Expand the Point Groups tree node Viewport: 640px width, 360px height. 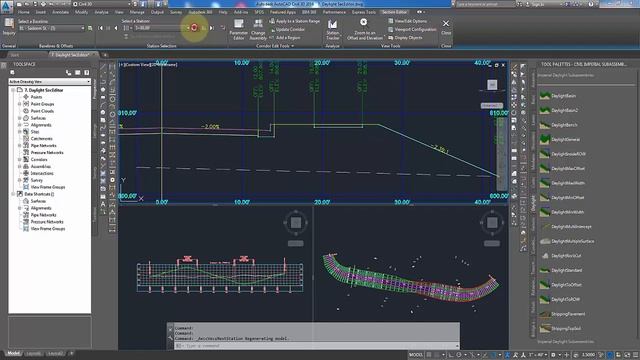tap(20, 104)
